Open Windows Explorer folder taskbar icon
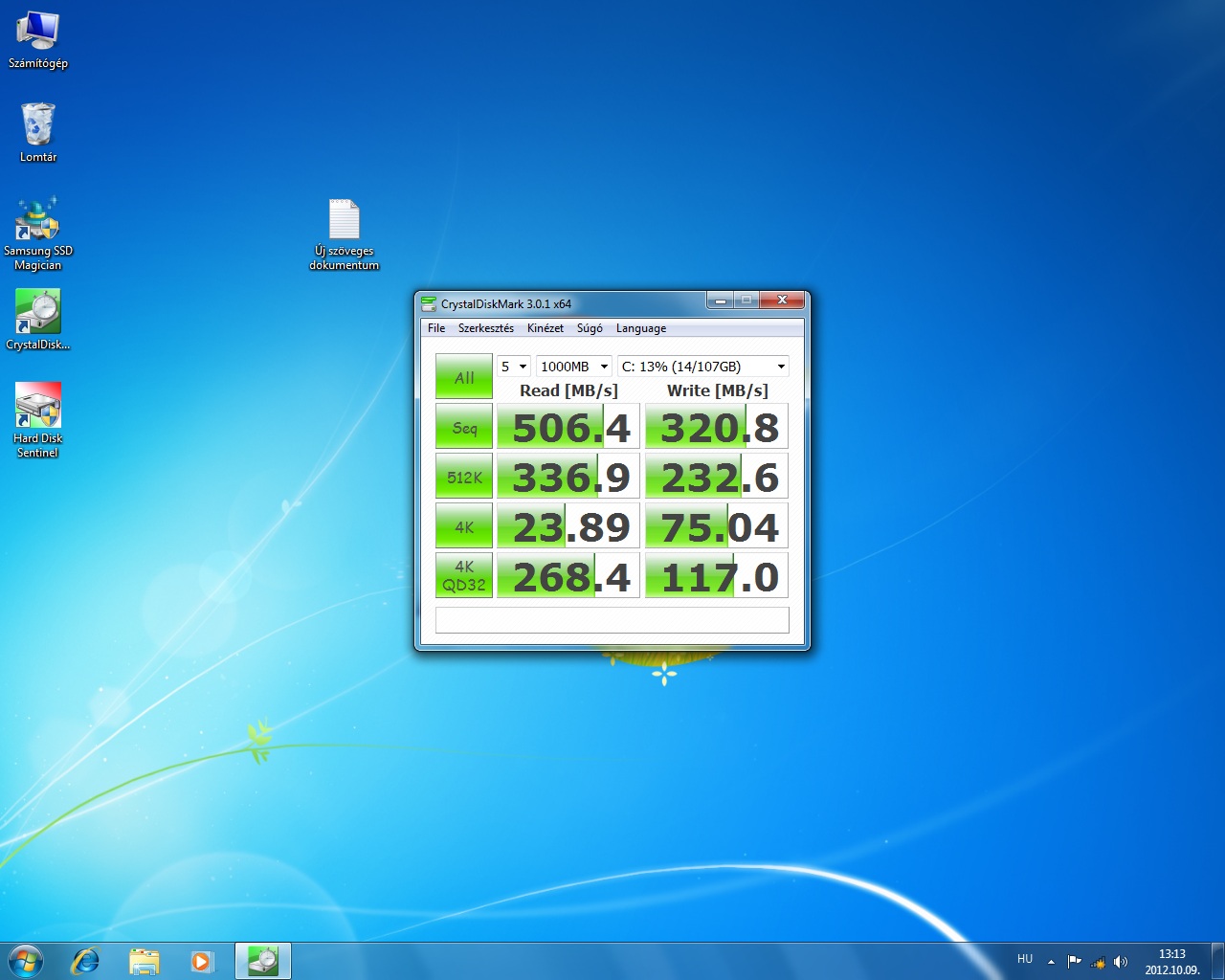The image size is (1225, 980). (x=144, y=961)
